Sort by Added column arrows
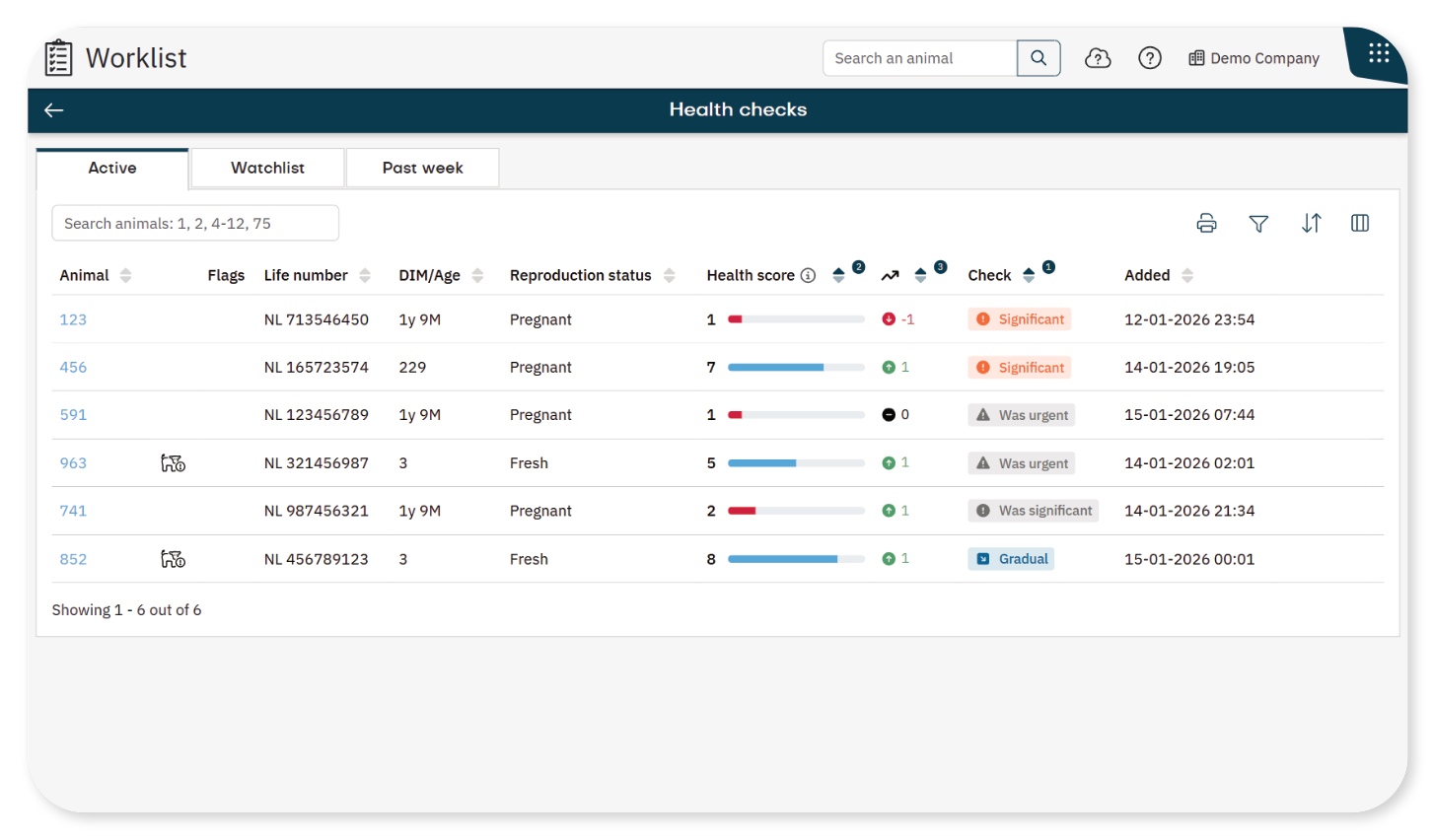Viewport: 1433px width, 840px height. (1187, 276)
